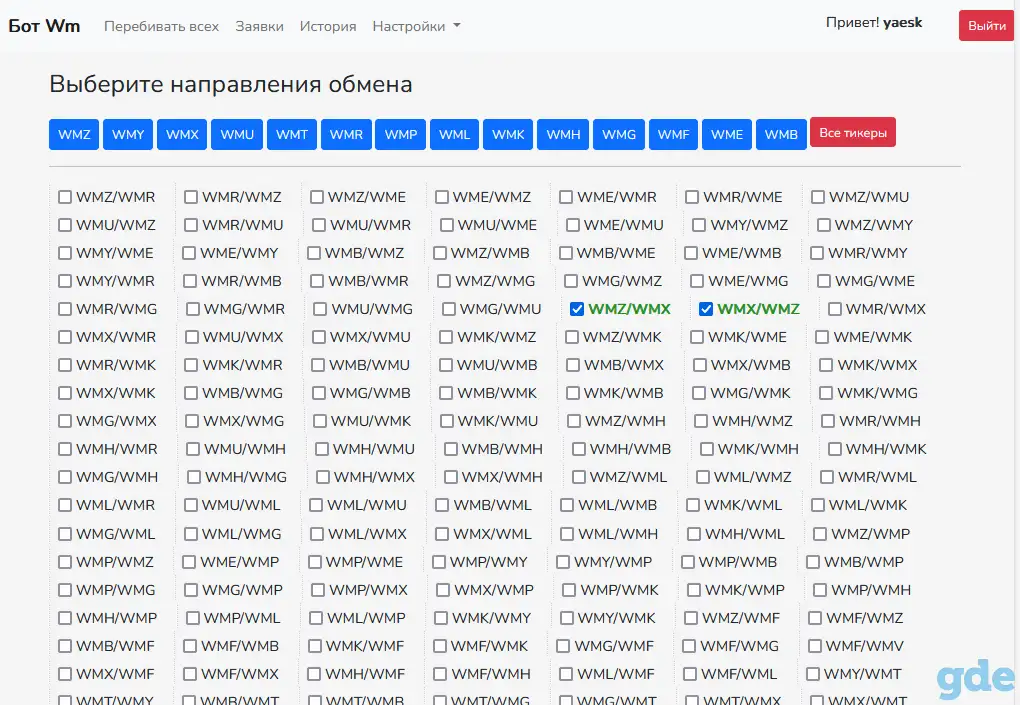Tick the WMH/WMU checkbox
The width and height of the screenshot is (1020, 705).
pos(322,449)
